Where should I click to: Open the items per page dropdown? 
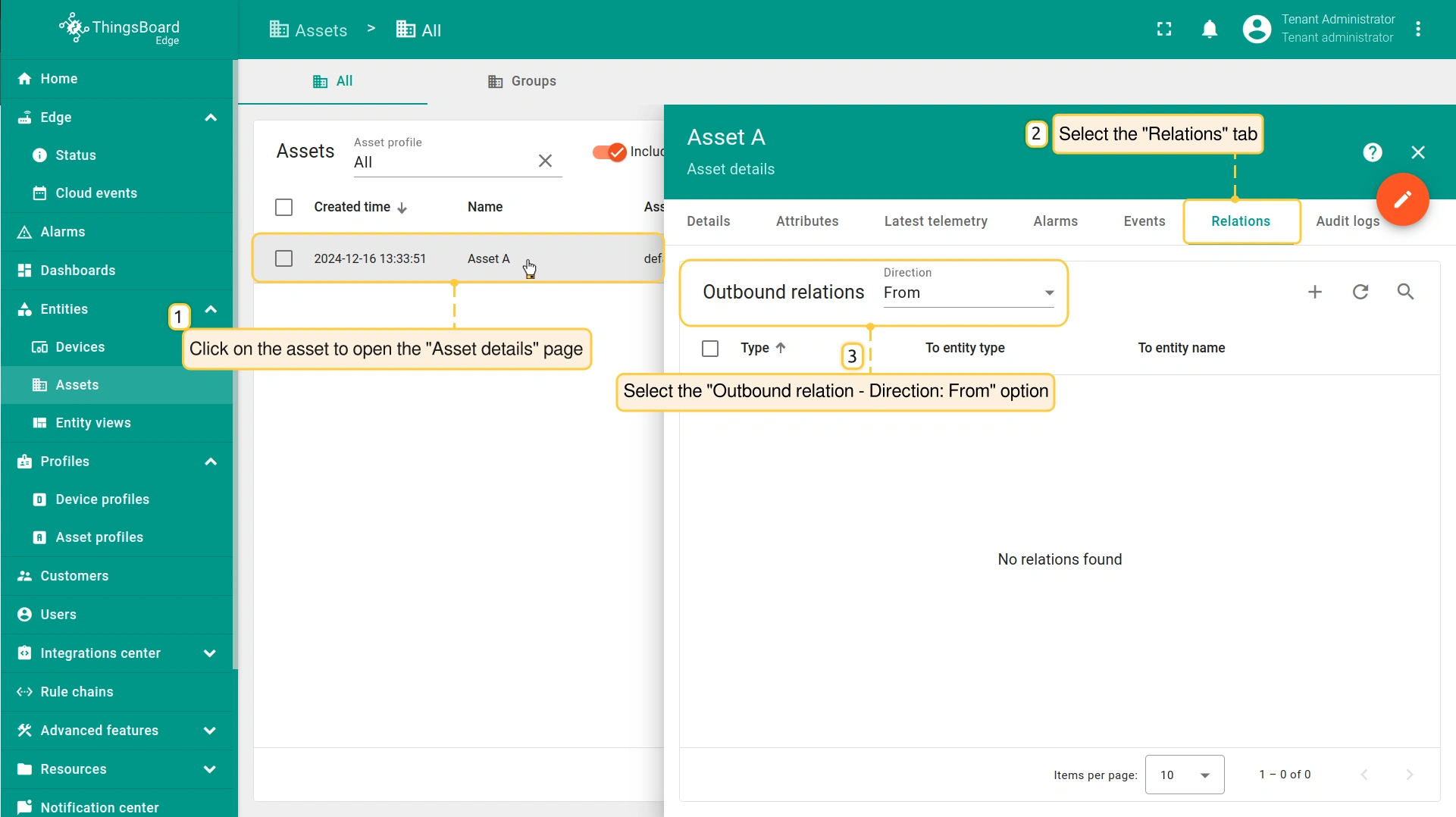[x=1184, y=775]
